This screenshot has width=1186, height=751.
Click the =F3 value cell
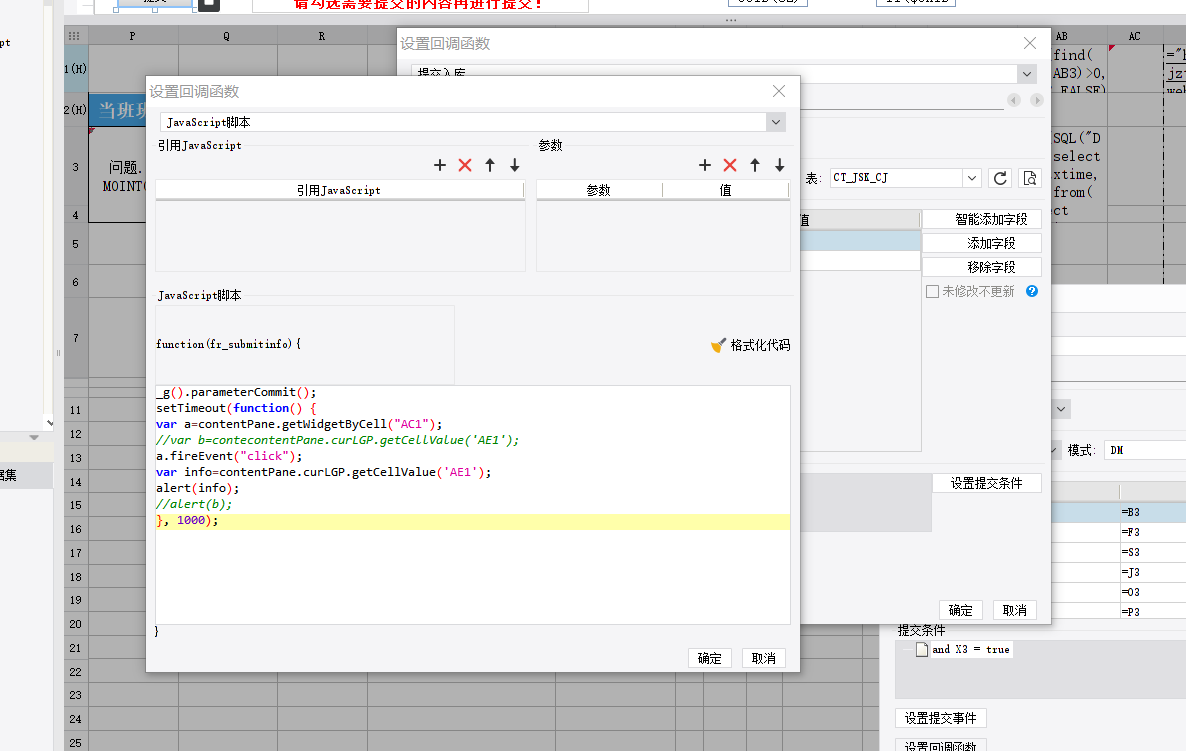[1152, 532]
